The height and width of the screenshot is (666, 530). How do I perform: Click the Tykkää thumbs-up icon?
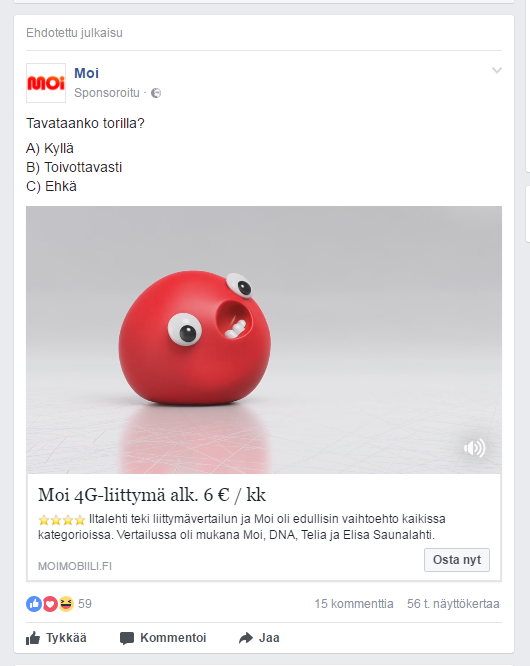tap(33, 638)
